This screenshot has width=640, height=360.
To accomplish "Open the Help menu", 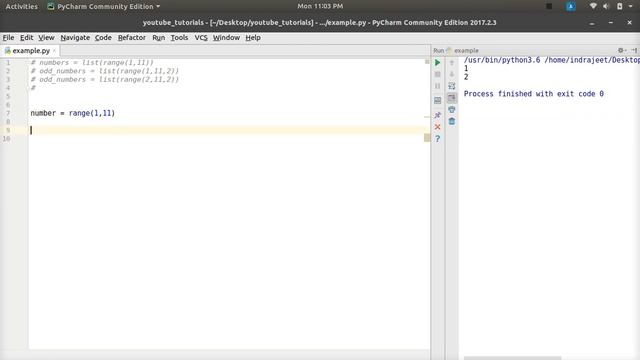I will 253,38.
